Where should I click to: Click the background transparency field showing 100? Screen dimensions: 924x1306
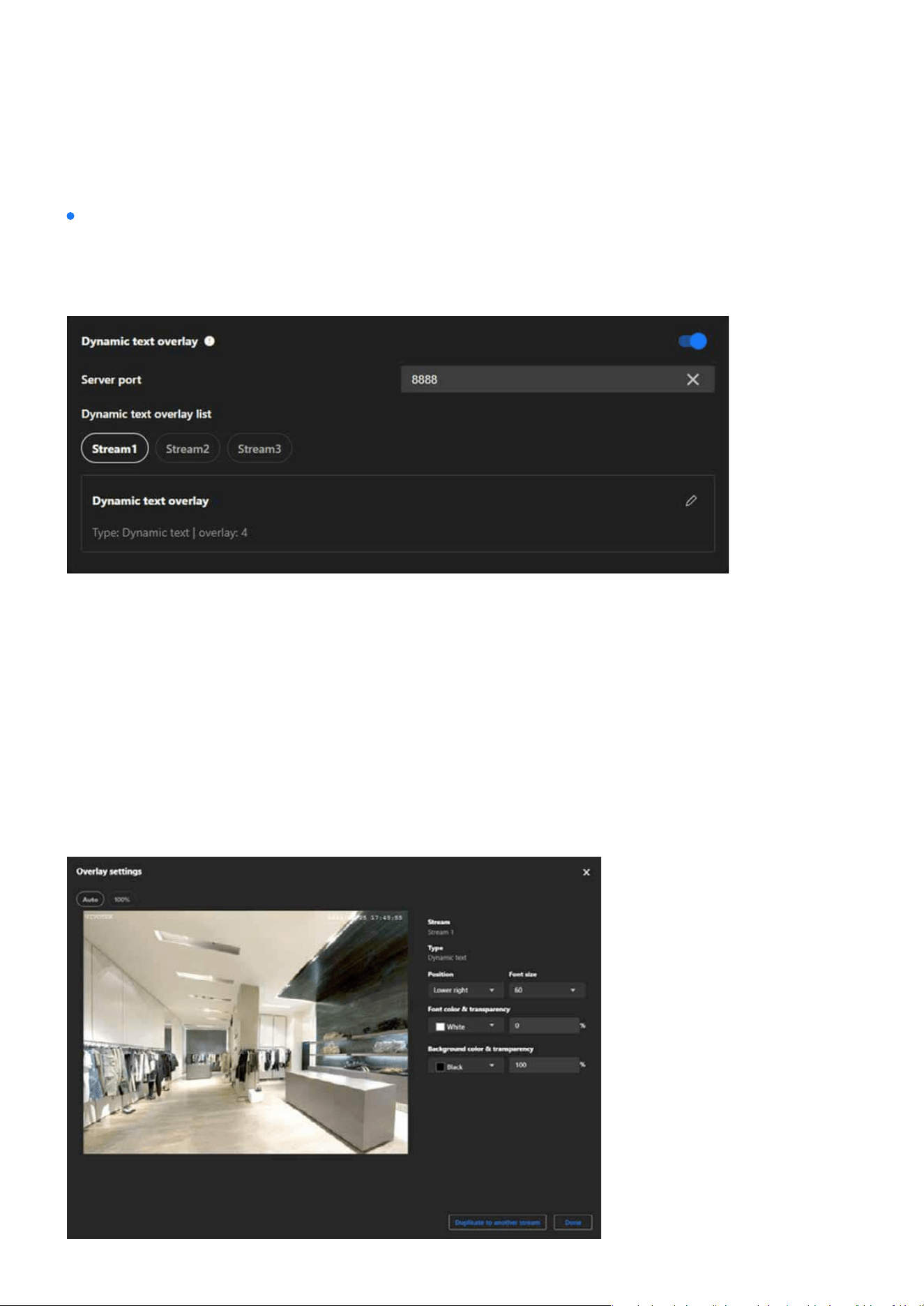[544, 1065]
